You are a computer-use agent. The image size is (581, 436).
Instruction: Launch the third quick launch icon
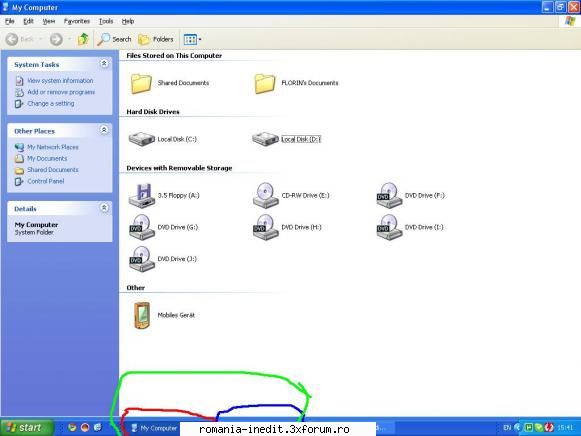pos(98,427)
